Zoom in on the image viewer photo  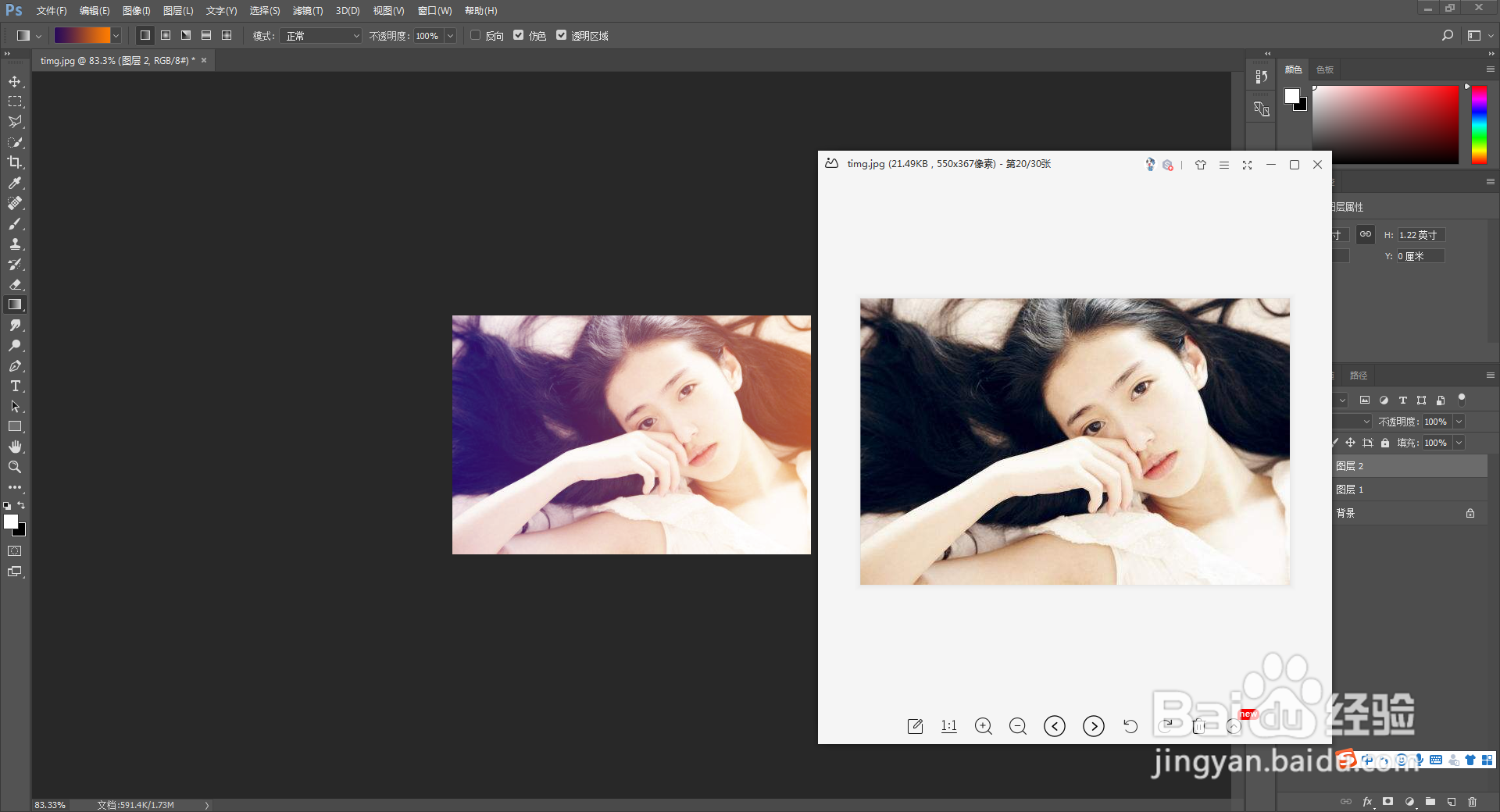pyautogui.click(x=983, y=726)
